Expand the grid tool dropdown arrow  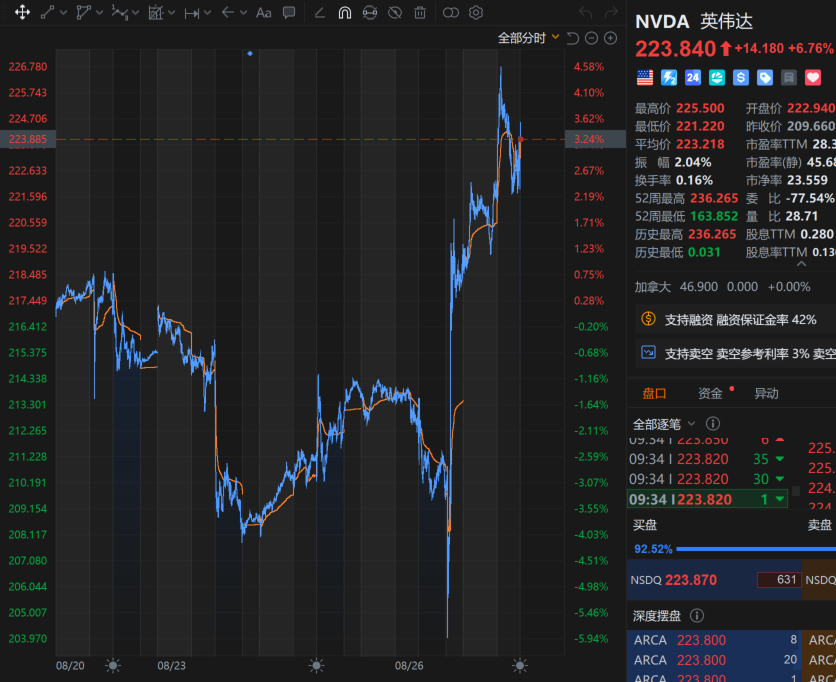click(171, 12)
